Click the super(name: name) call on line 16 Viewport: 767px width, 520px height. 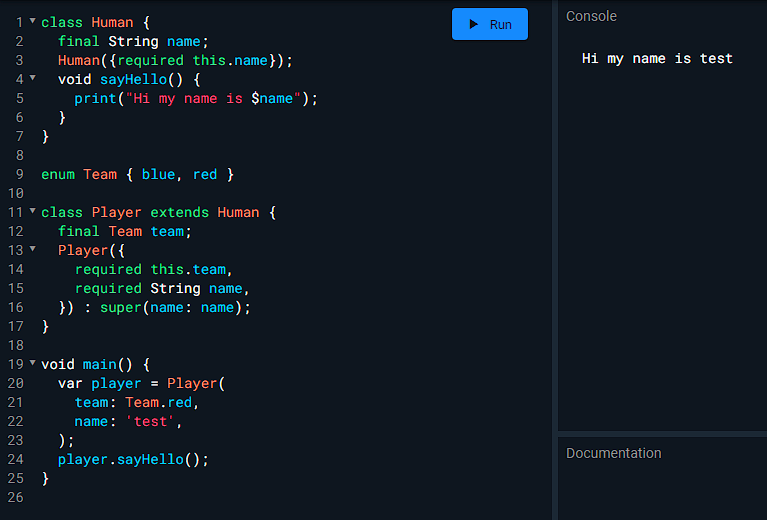tap(175, 307)
